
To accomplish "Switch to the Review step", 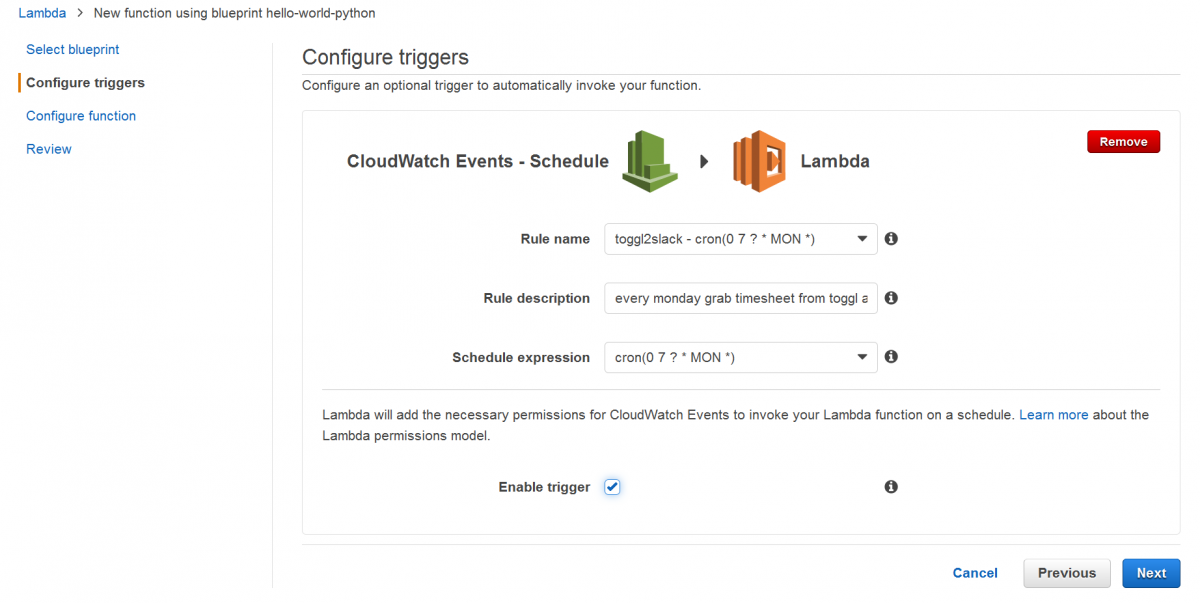I will pyautogui.click(x=48, y=148).
